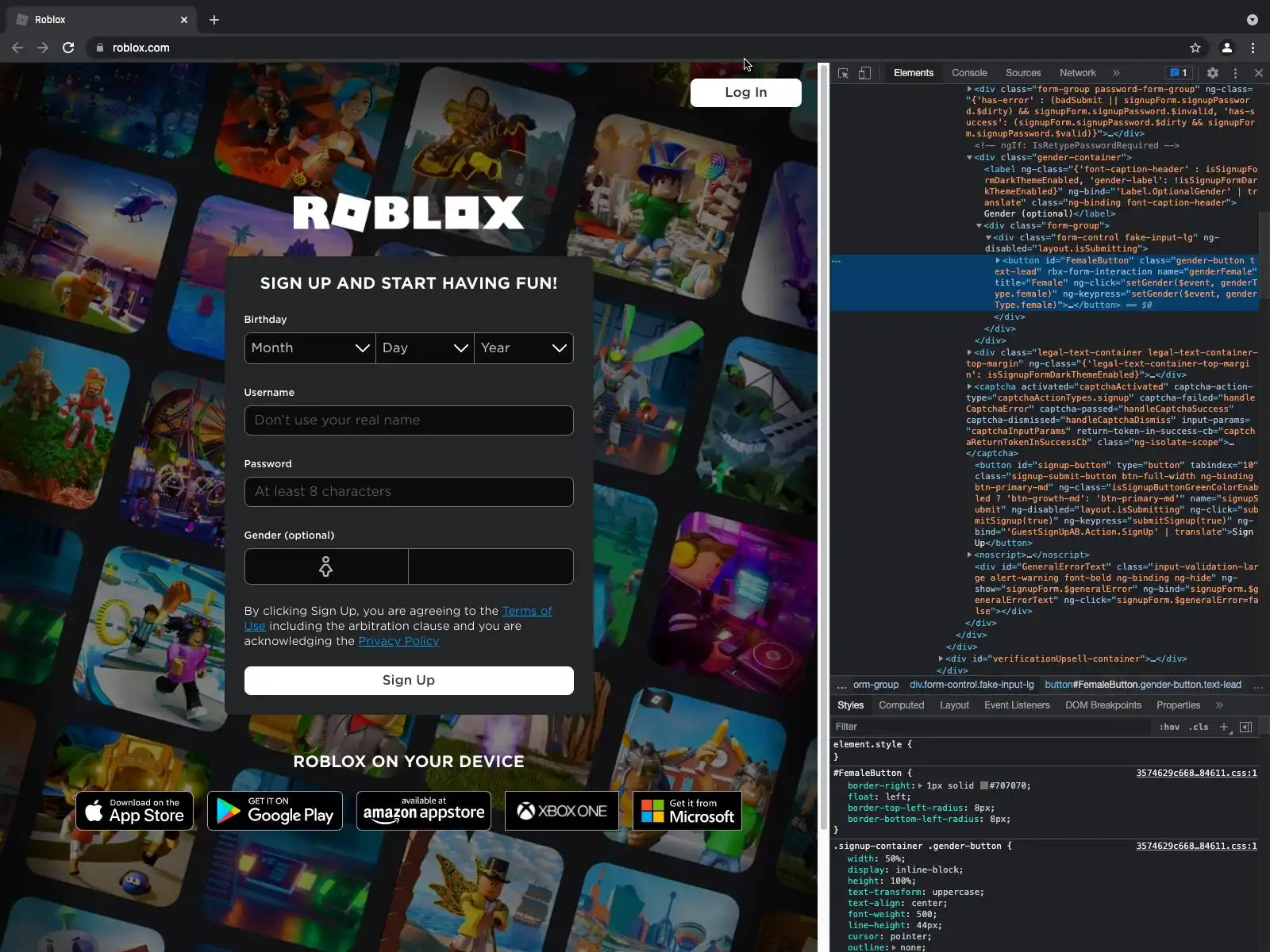This screenshot has width=1270, height=952.
Task: Open DevTools three-dot customize menu
Action: pos(1235,73)
